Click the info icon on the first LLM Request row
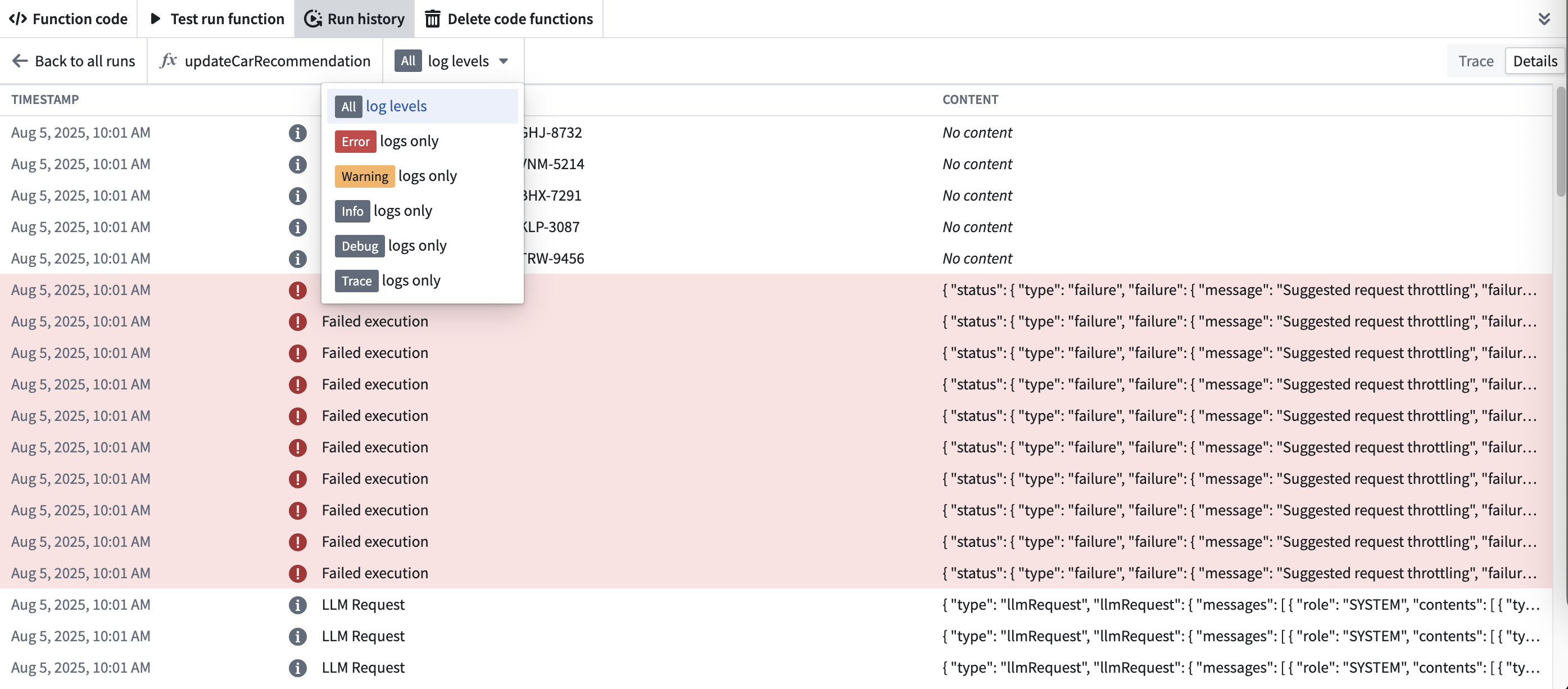Image resolution: width=1568 pixels, height=689 pixels. [298, 605]
